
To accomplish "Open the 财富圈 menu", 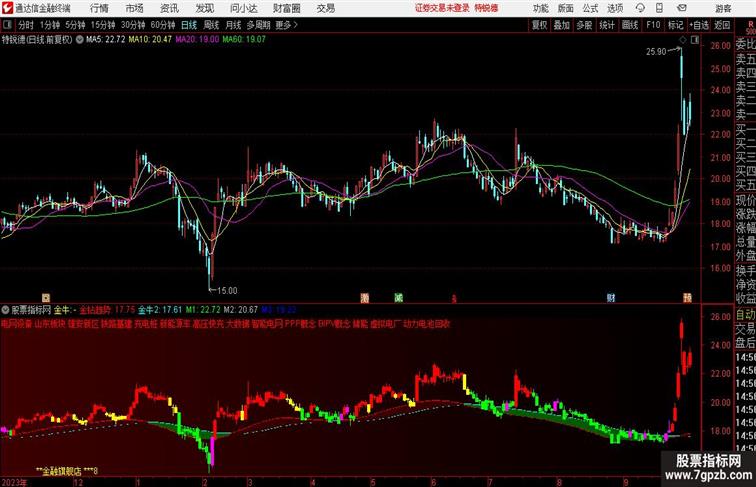I will tap(286, 8).
